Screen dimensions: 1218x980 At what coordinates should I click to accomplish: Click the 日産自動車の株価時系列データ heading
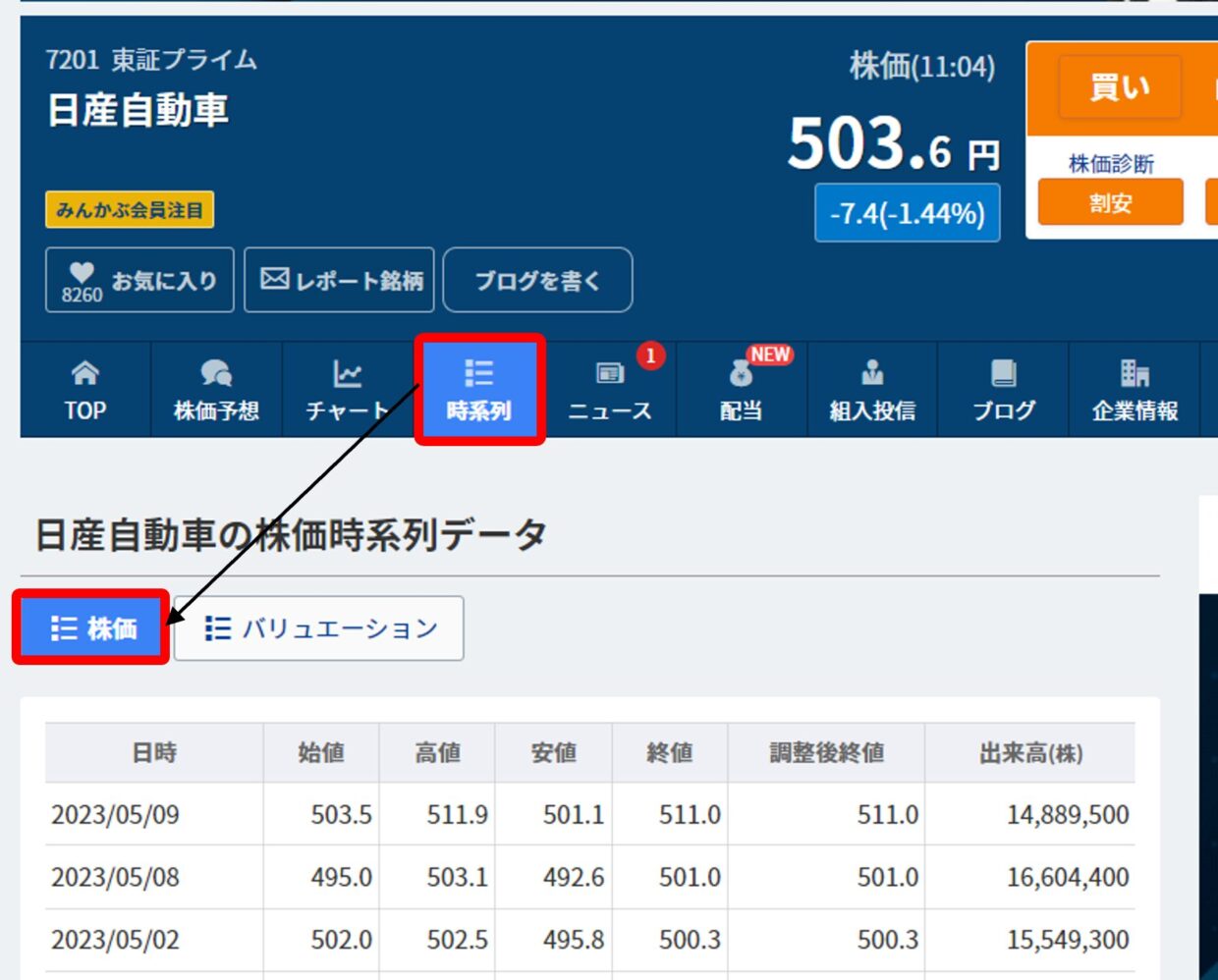291,535
